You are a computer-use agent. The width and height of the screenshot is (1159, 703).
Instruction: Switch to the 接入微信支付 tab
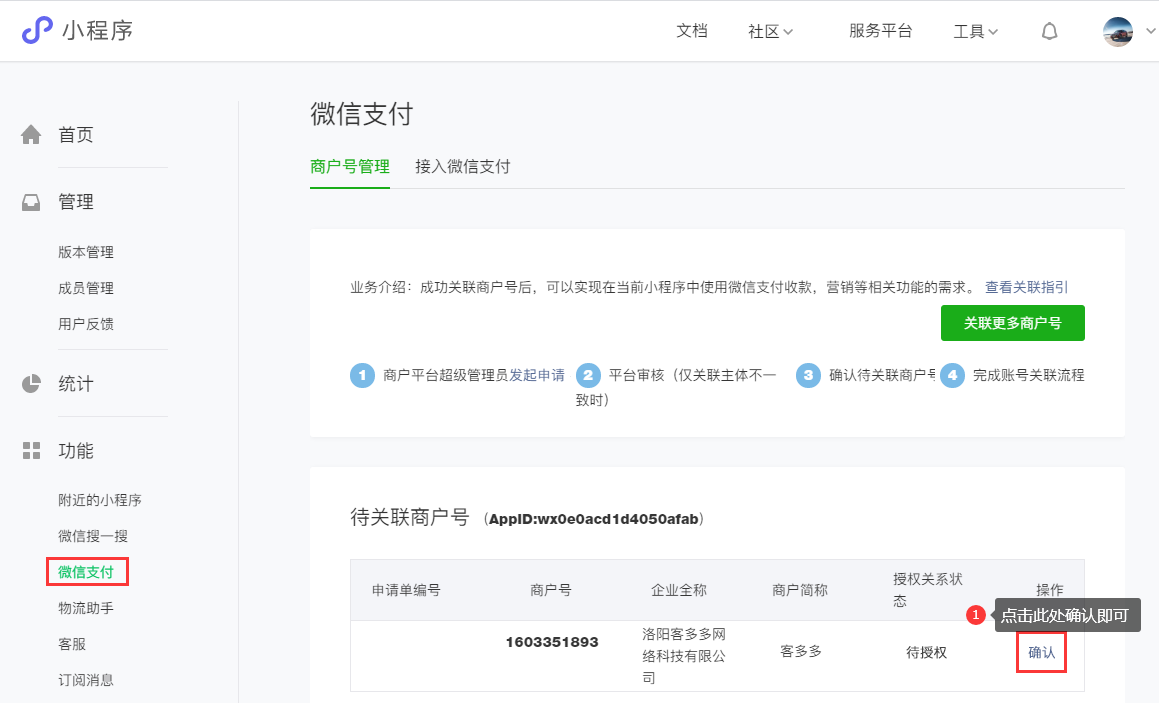point(463,166)
